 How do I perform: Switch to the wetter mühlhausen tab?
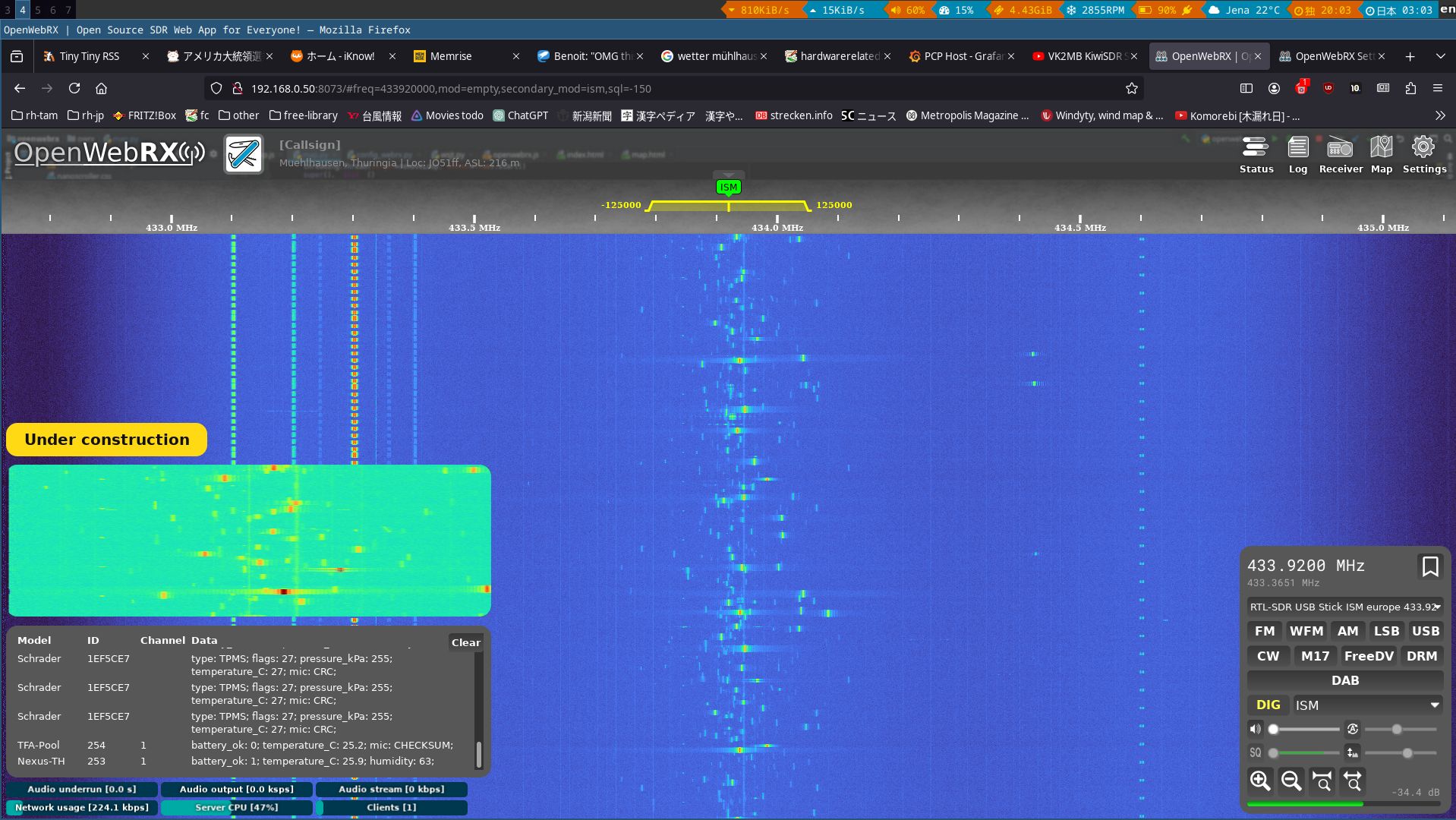(714, 56)
